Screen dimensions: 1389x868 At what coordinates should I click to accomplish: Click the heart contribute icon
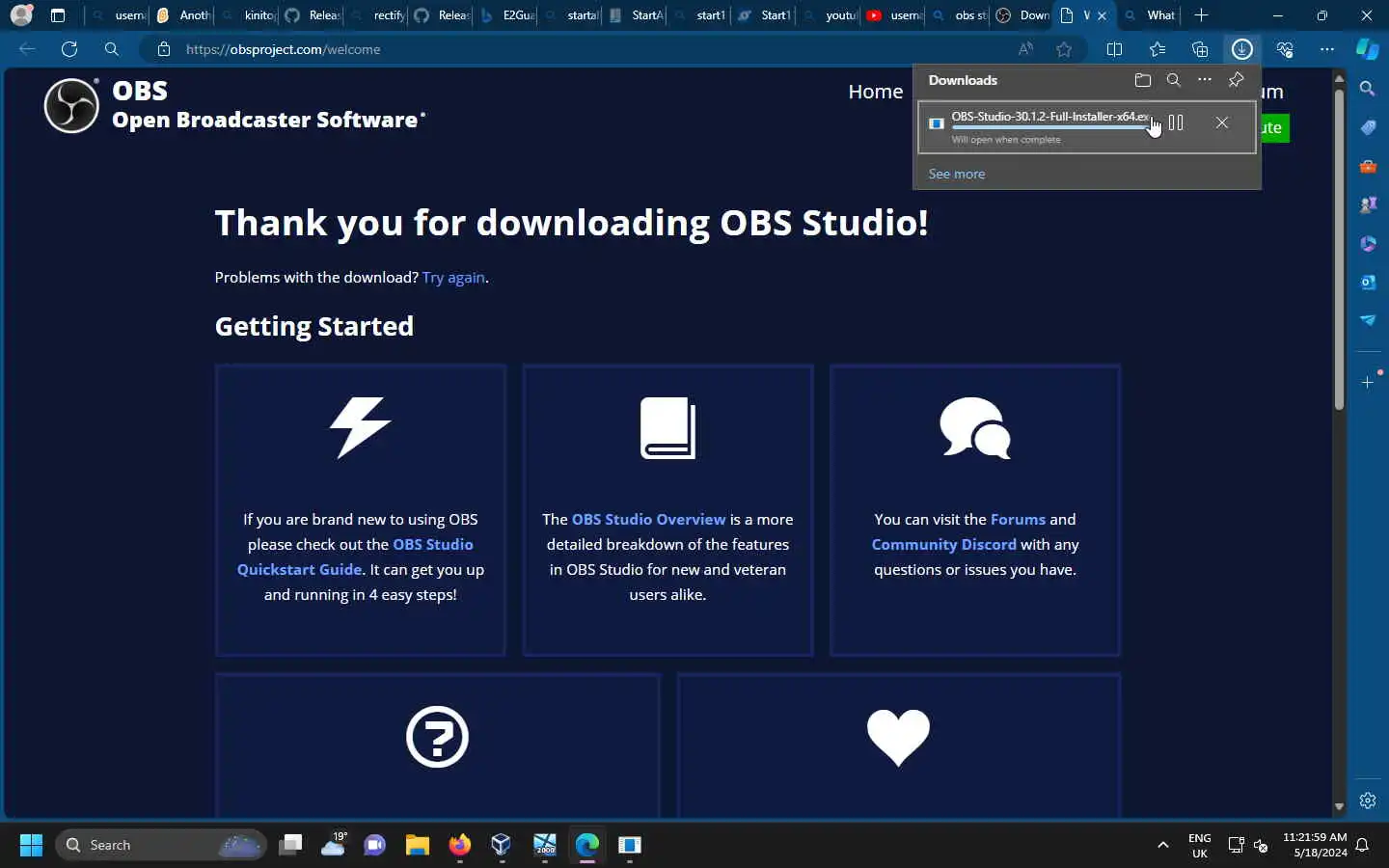(x=898, y=737)
